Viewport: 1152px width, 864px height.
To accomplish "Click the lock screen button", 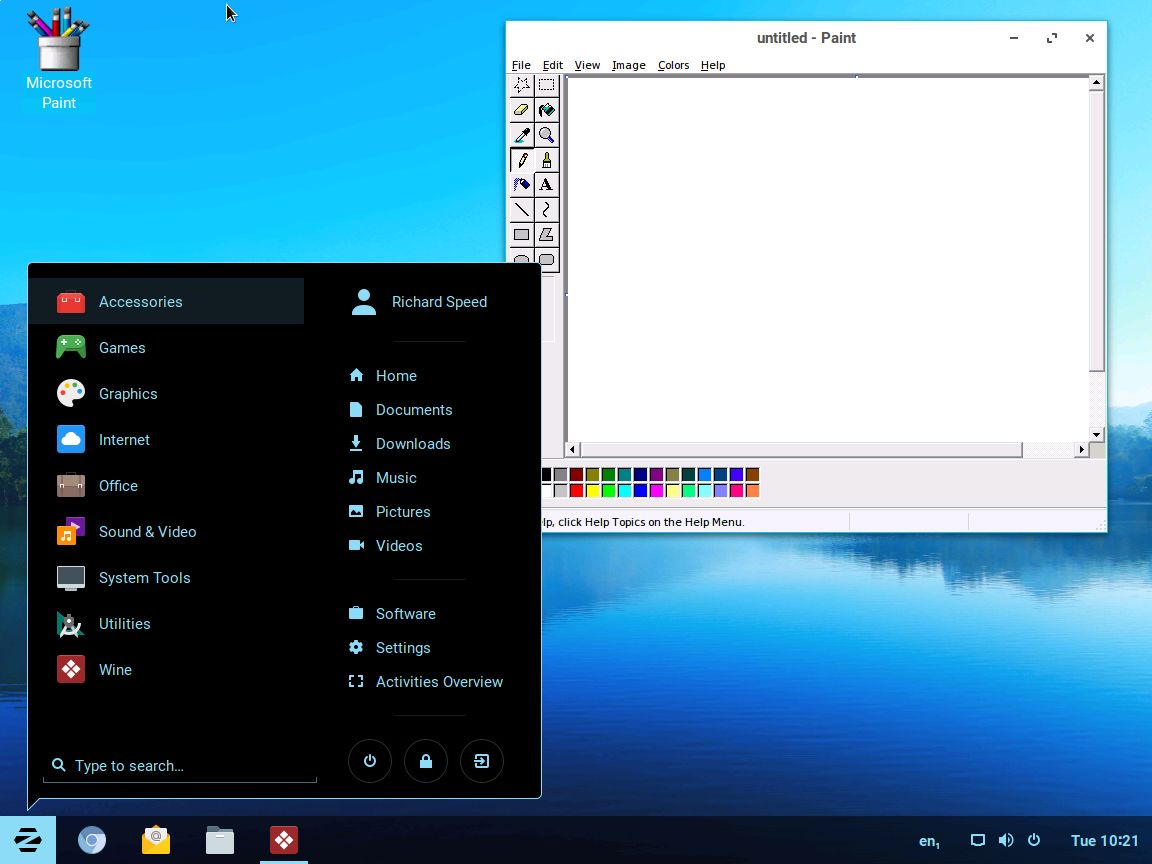I will (426, 761).
